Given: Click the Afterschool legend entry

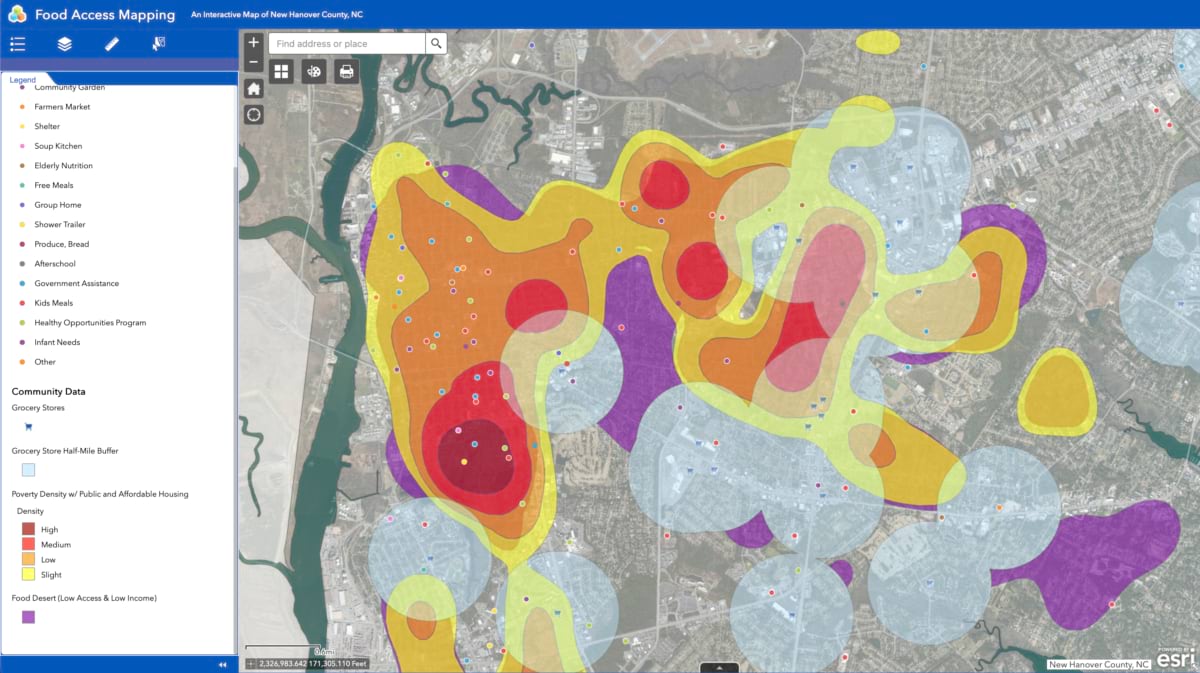Looking at the screenshot, I should pyautogui.click(x=55, y=264).
